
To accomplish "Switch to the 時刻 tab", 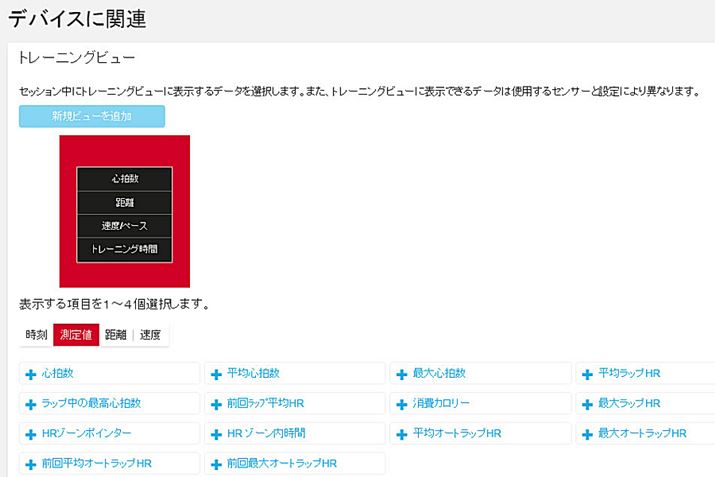I will (x=36, y=335).
